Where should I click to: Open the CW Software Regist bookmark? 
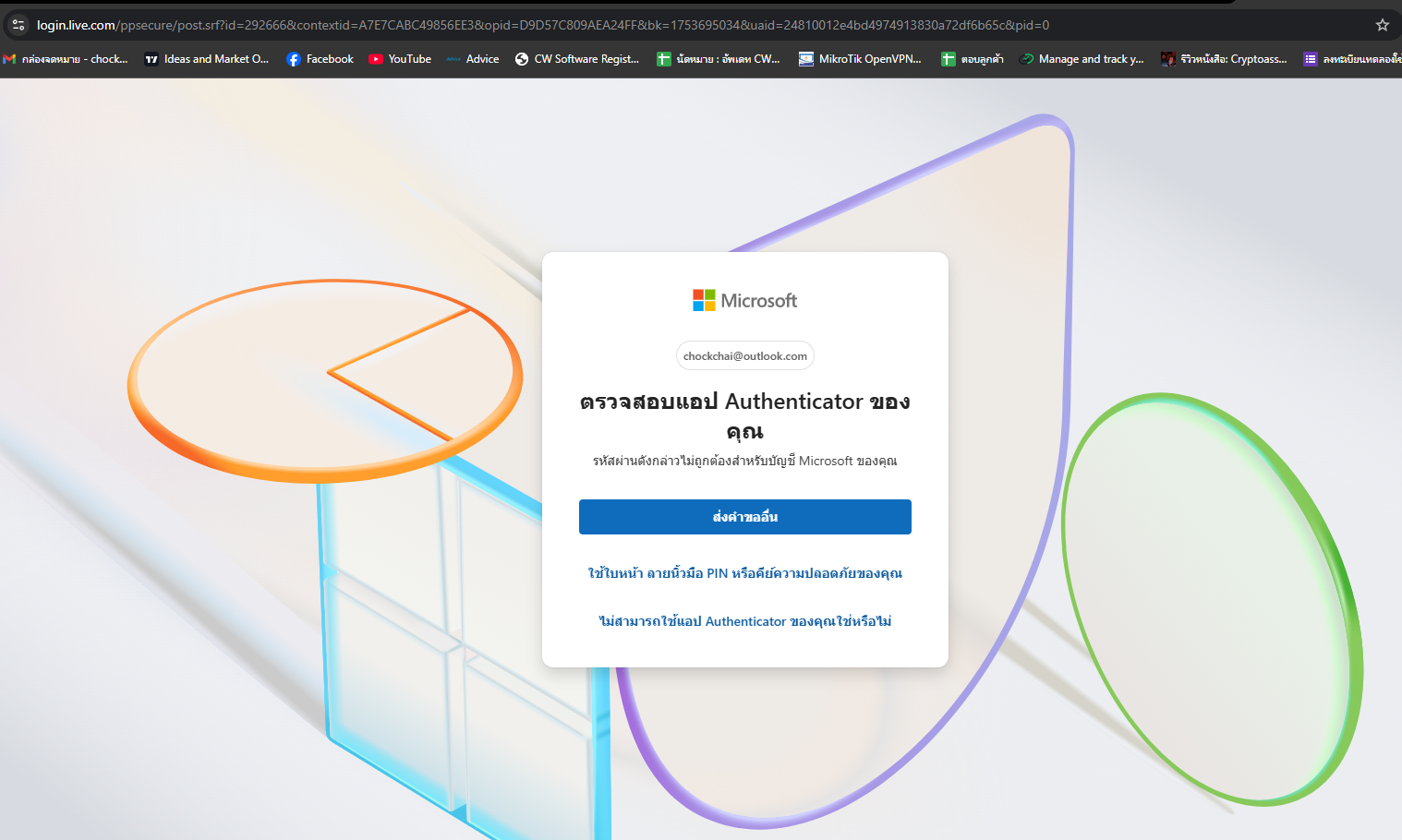[x=577, y=59]
